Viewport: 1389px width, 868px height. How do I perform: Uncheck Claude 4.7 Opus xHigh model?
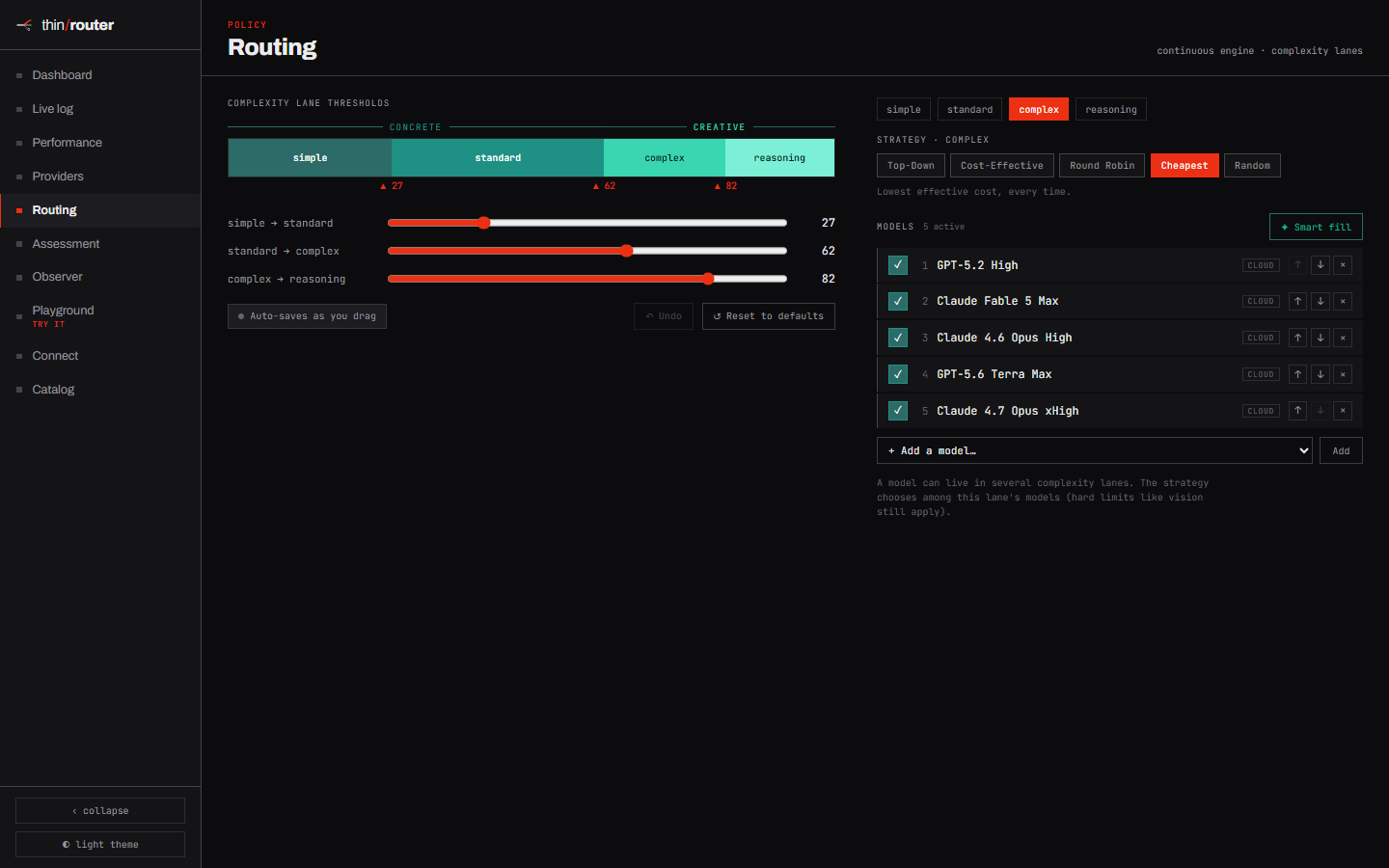click(898, 411)
